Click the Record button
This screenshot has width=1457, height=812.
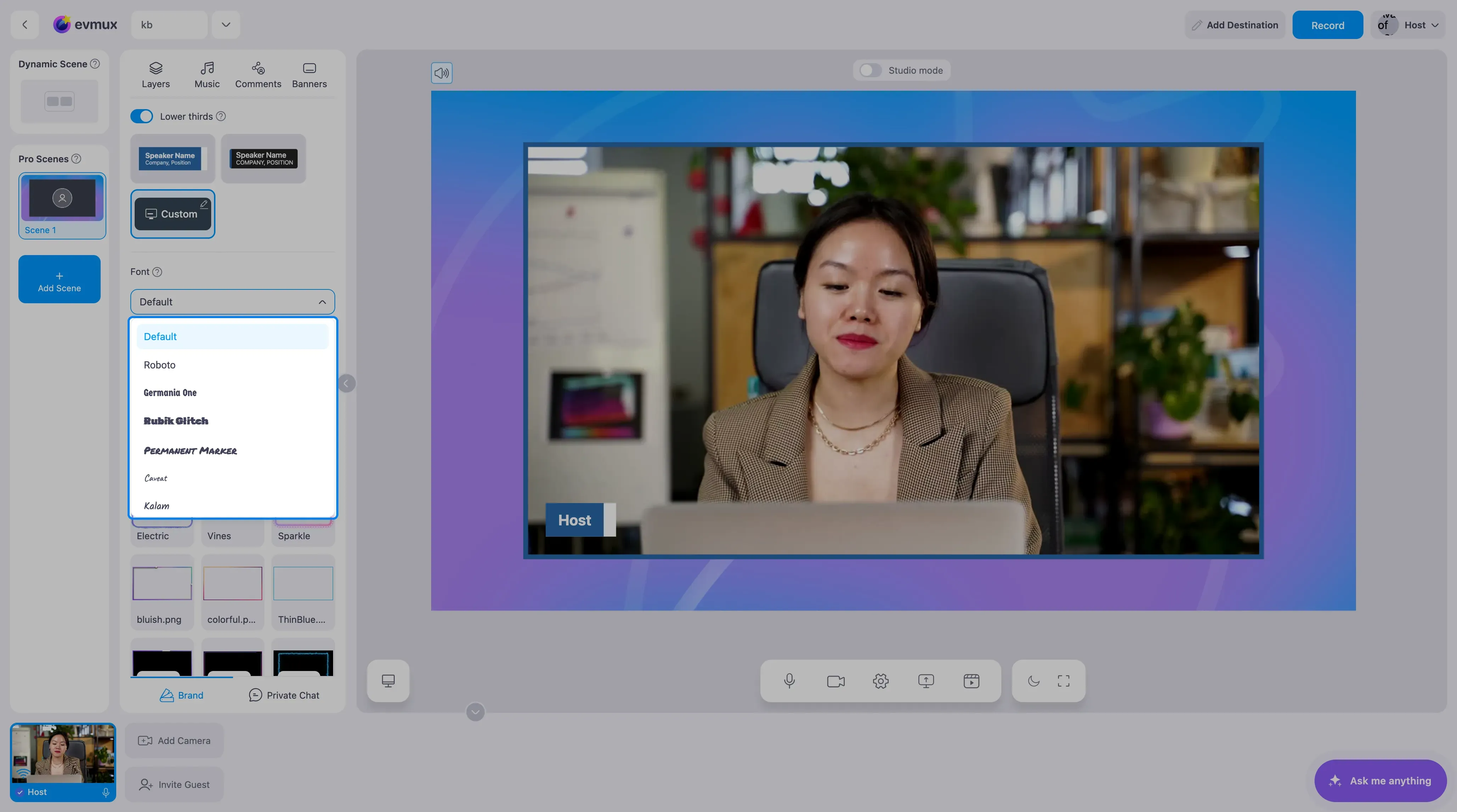pos(1327,25)
